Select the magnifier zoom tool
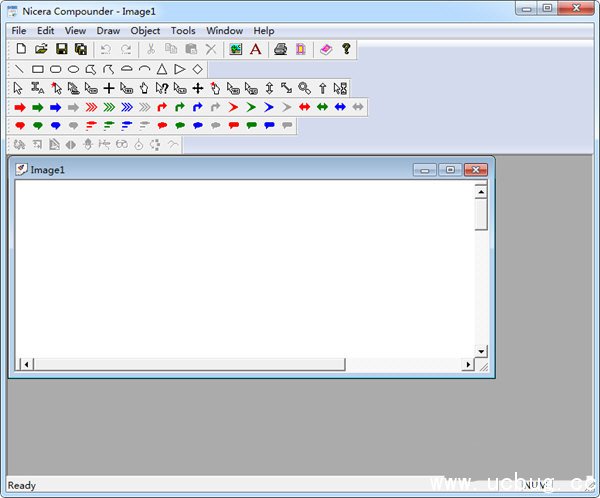This screenshot has width=600, height=498. (304, 88)
